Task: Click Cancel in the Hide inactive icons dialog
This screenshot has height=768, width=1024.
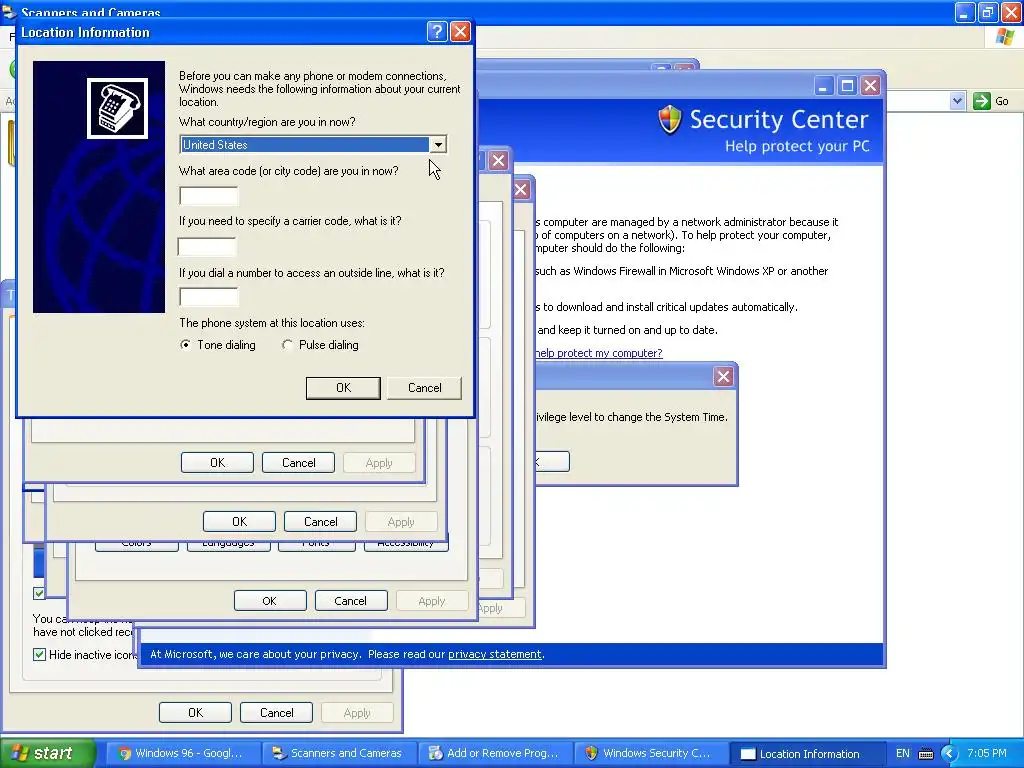Action: pyautogui.click(x=276, y=712)
